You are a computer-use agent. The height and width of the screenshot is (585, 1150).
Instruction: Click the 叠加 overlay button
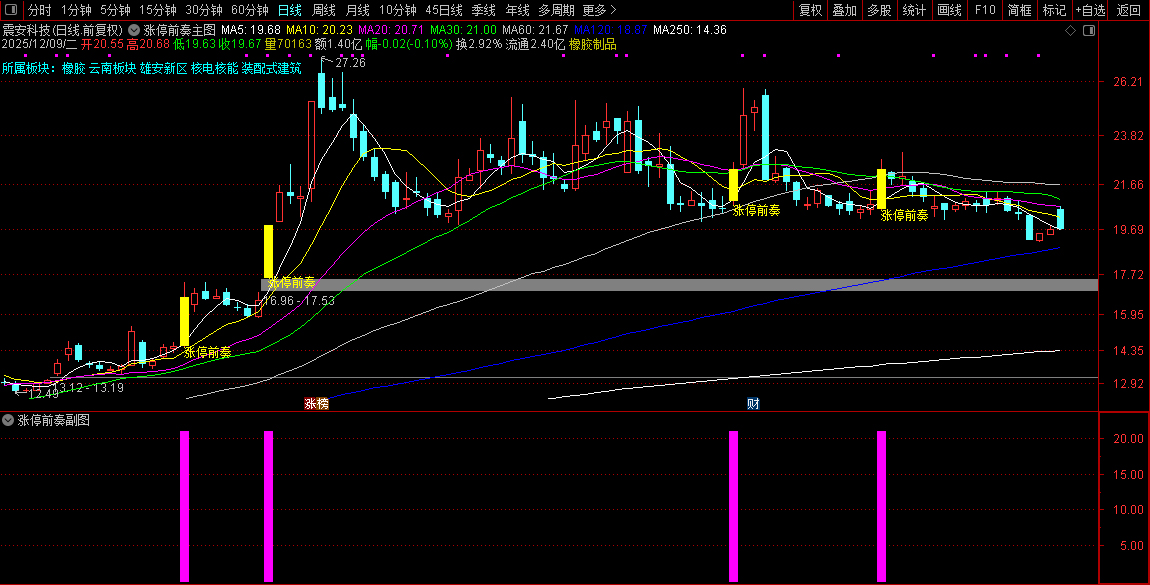[x=845, y=10]
